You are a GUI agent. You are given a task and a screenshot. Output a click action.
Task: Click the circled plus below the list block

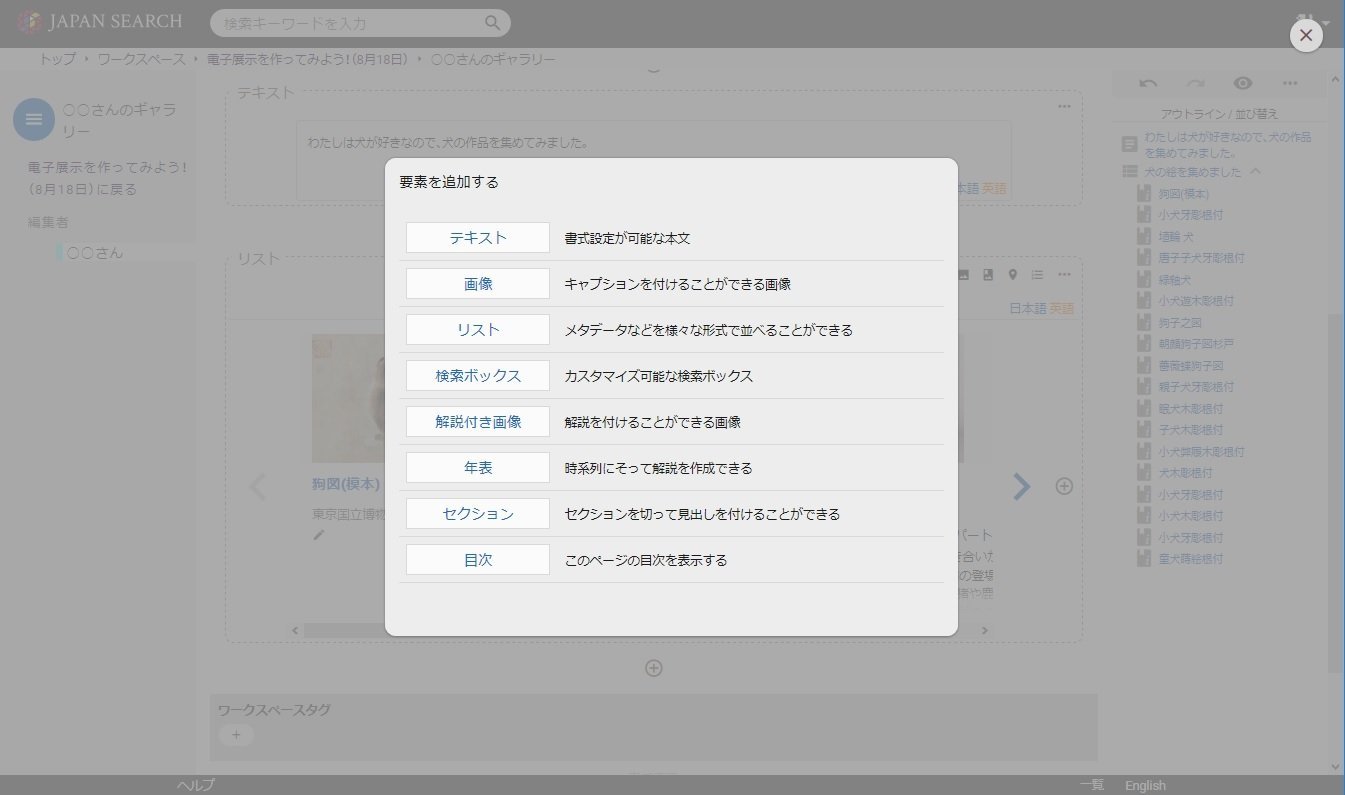[653, 668]
